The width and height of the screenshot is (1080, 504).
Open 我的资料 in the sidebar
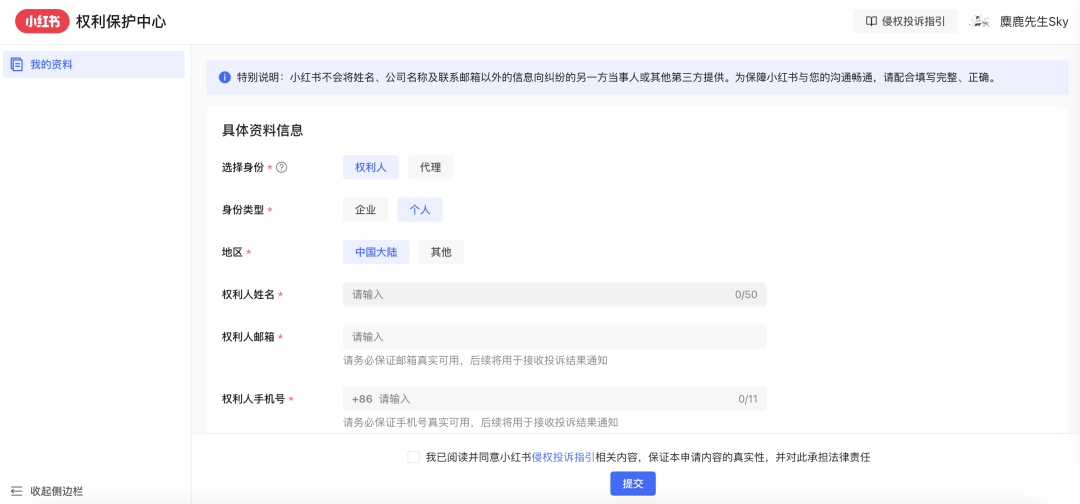51,65
